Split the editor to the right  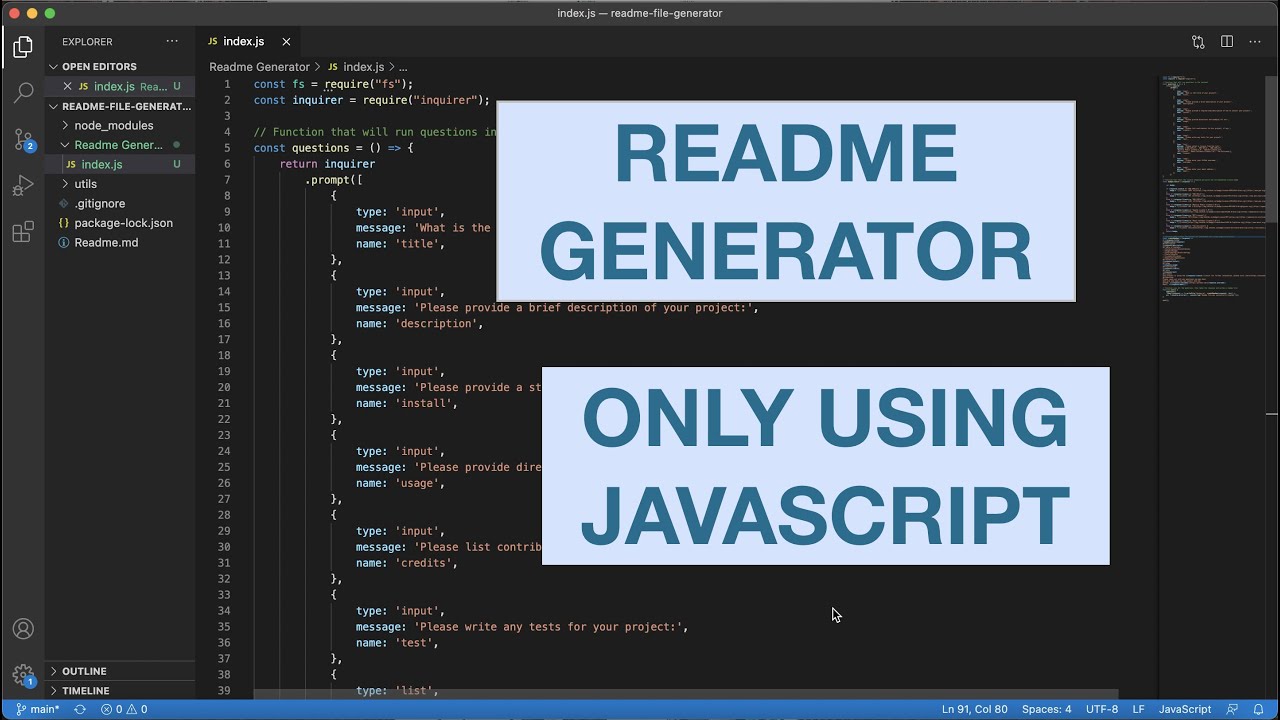coord(1227,41)
